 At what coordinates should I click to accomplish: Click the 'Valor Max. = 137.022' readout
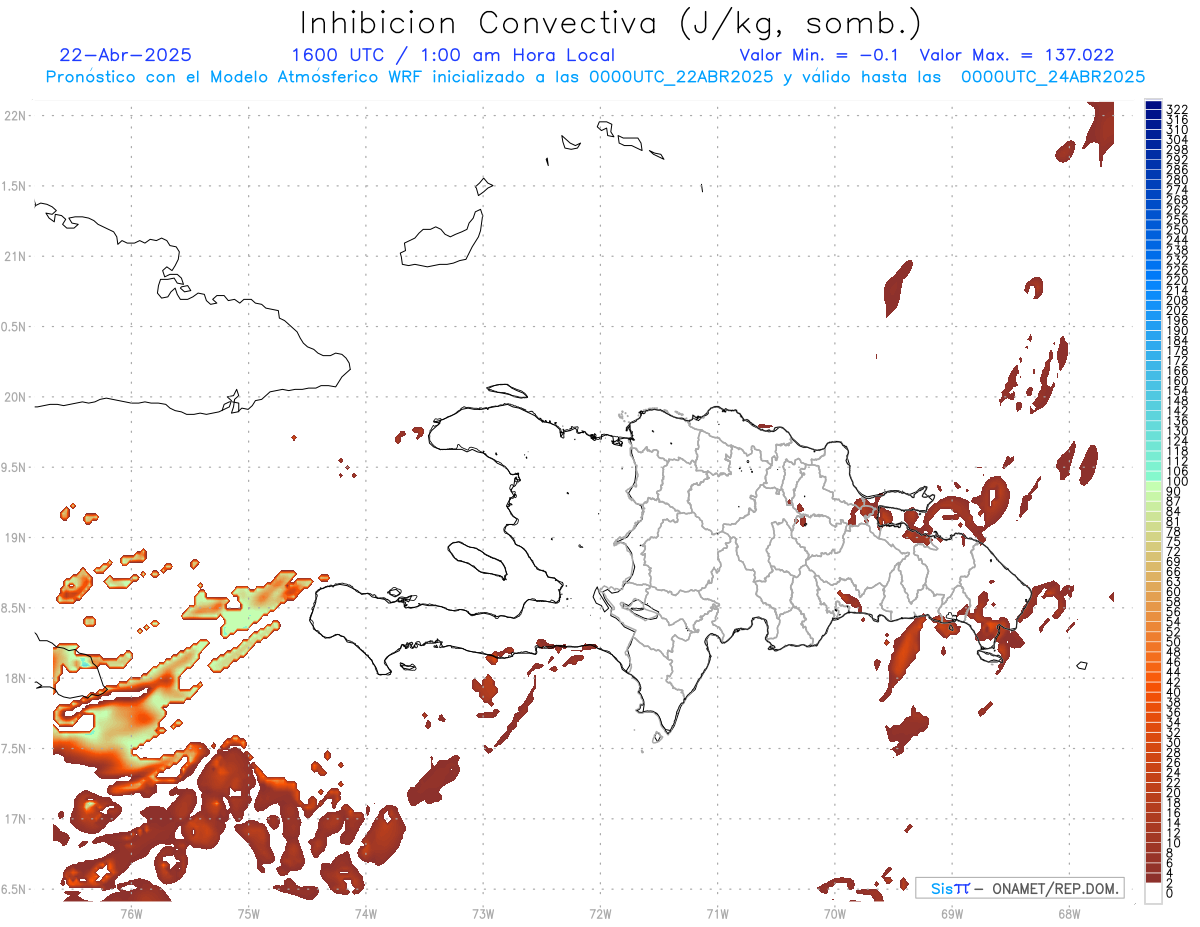pyautogui.click(x=1017, y=55)
